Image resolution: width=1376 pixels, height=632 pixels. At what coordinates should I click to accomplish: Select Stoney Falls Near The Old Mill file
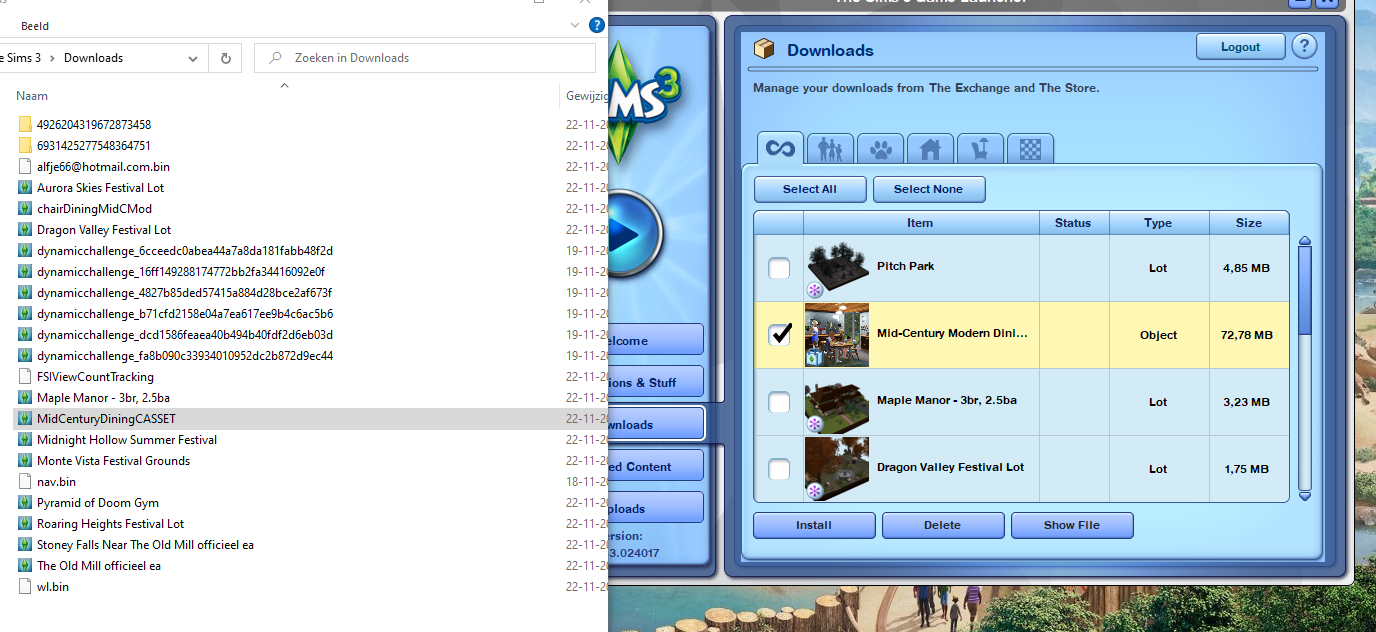coord(145,545)
